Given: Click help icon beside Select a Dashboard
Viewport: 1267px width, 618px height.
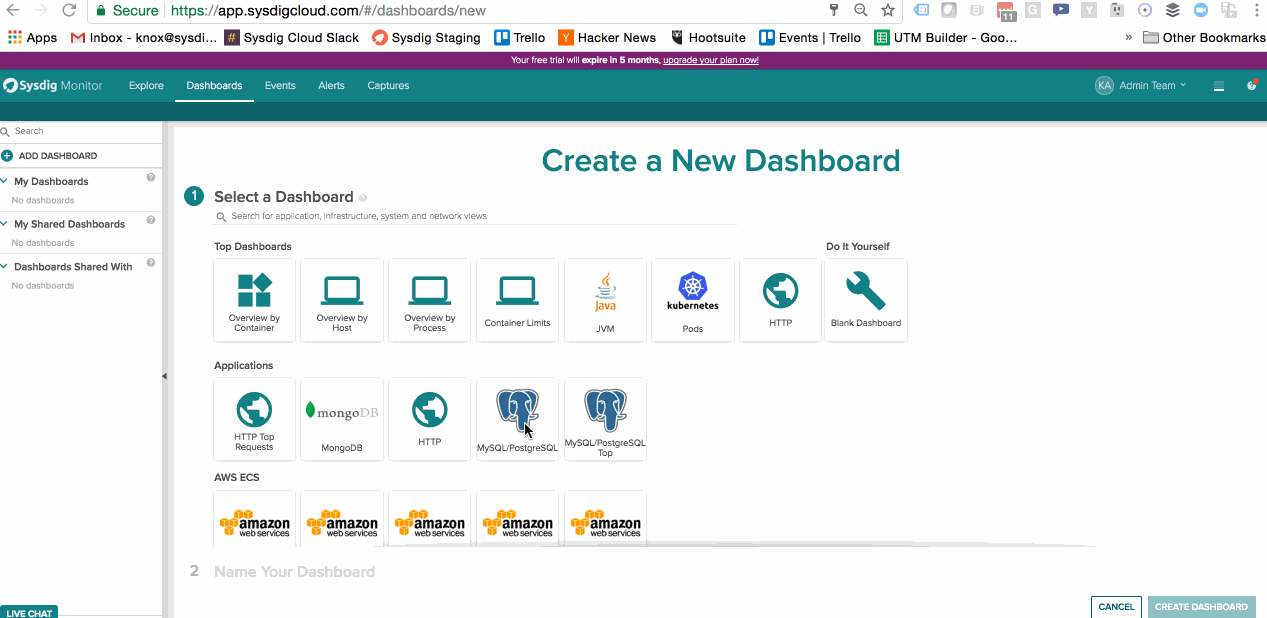Looking at the screenshot, I should pos(363,198).
